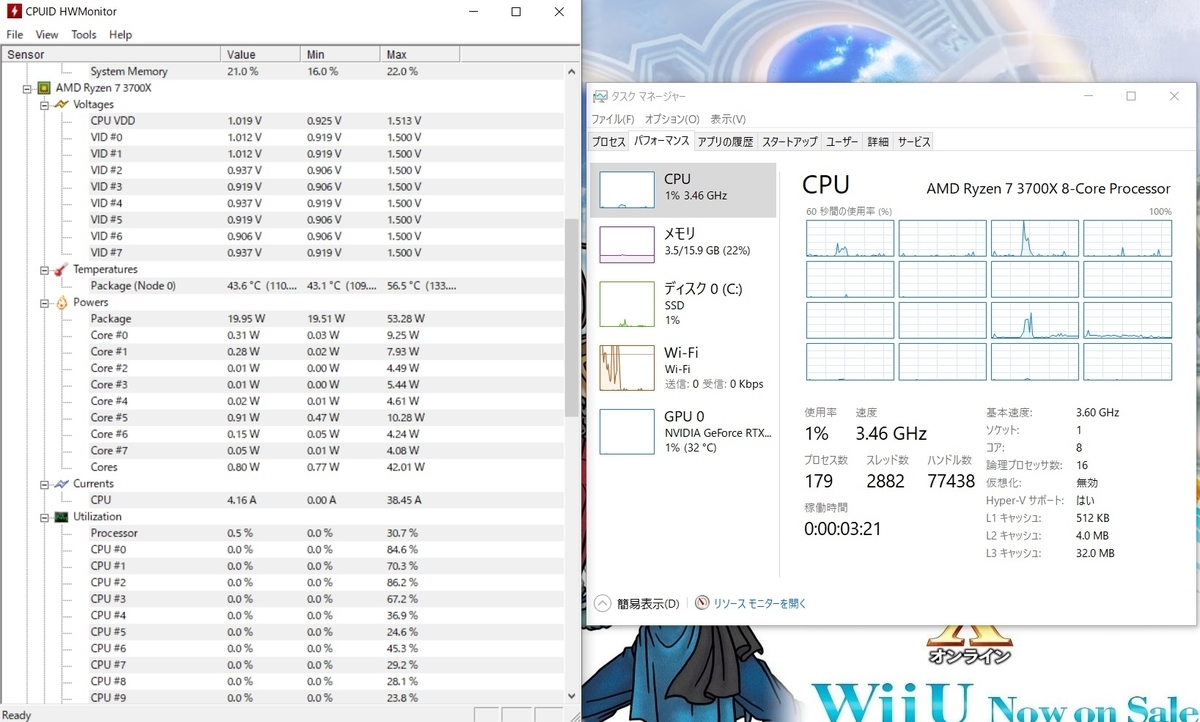Click the Temperatures thermometer icon
Screen dimensions: 1200x722
click(x=62, y=269)
